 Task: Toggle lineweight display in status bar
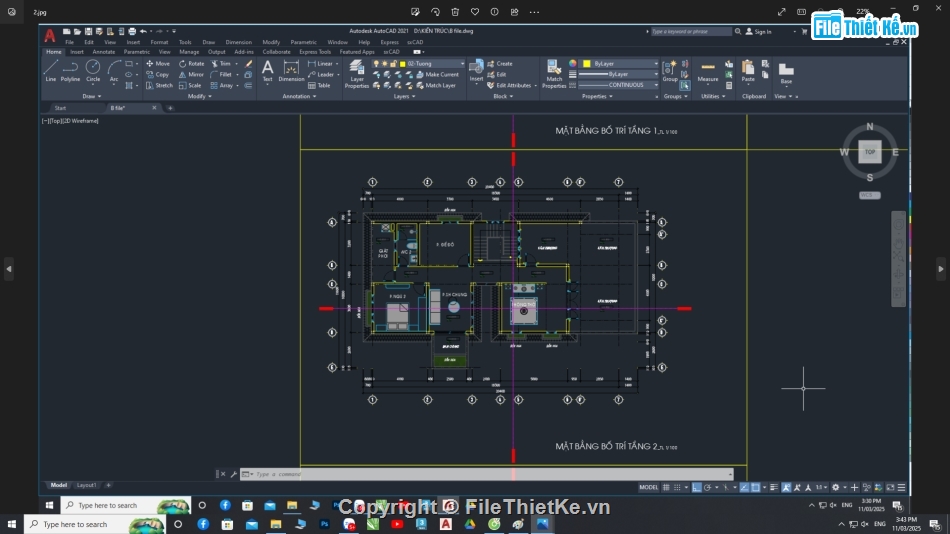(774, 487)
